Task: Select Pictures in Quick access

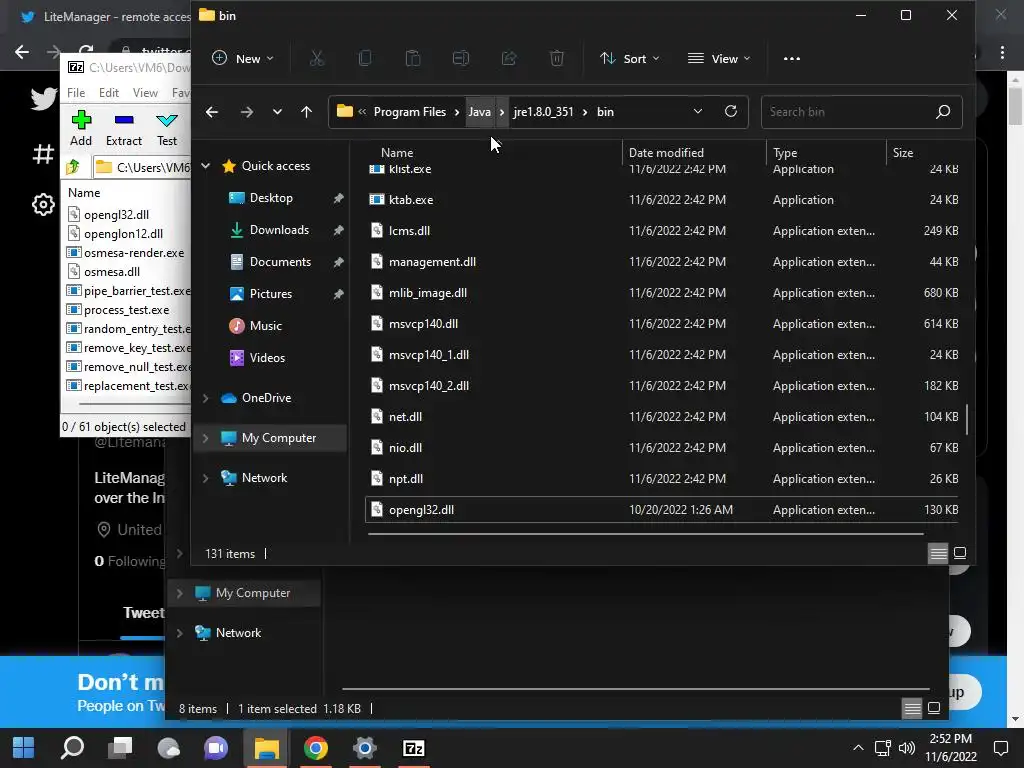Action: click(270, 294)
